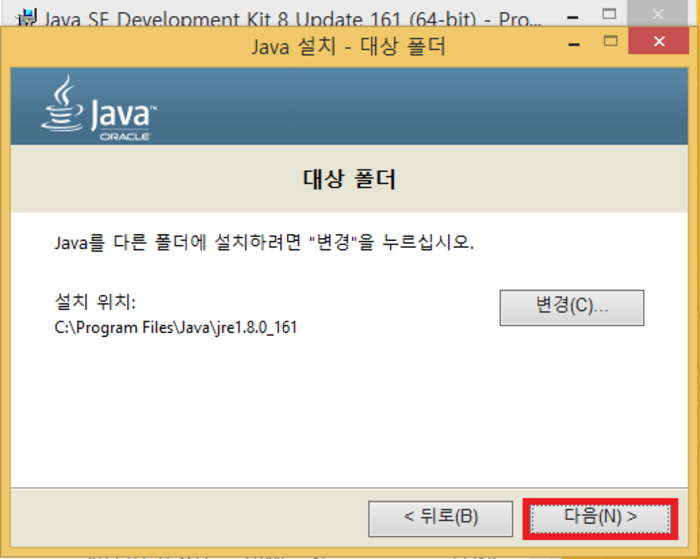700x559 pixels.
Task: Go back with the < 뒤로(B) button
Action: tap(440, 518)
